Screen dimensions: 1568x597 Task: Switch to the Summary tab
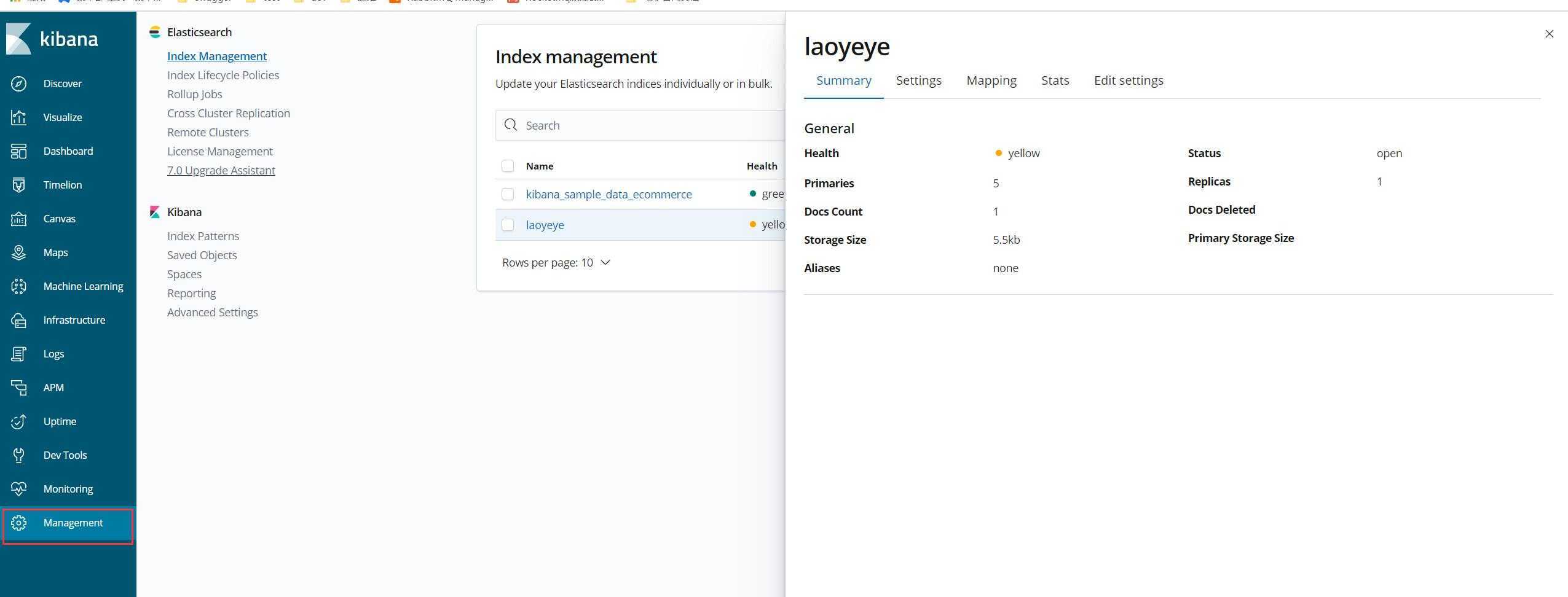click(844, 80)
